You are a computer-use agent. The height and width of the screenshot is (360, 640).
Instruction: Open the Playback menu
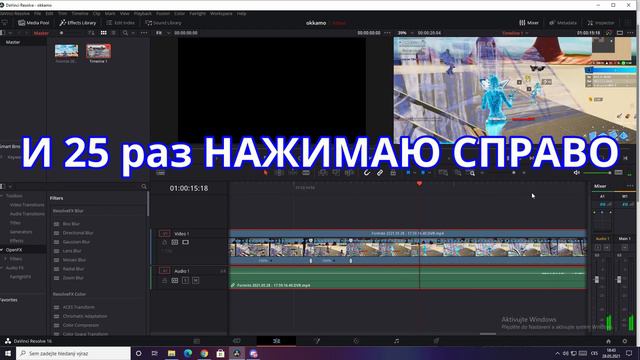(x=143, y=13)
